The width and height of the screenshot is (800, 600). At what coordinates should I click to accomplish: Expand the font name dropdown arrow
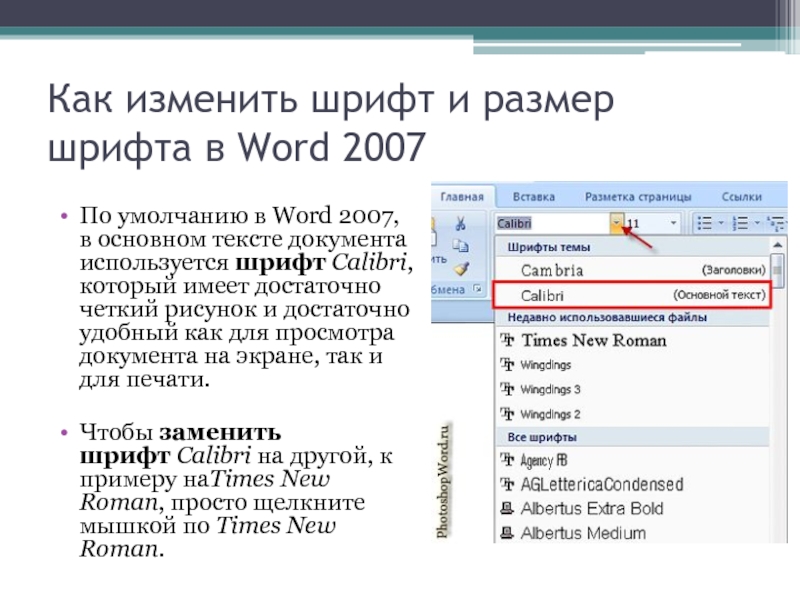[617, 223]
